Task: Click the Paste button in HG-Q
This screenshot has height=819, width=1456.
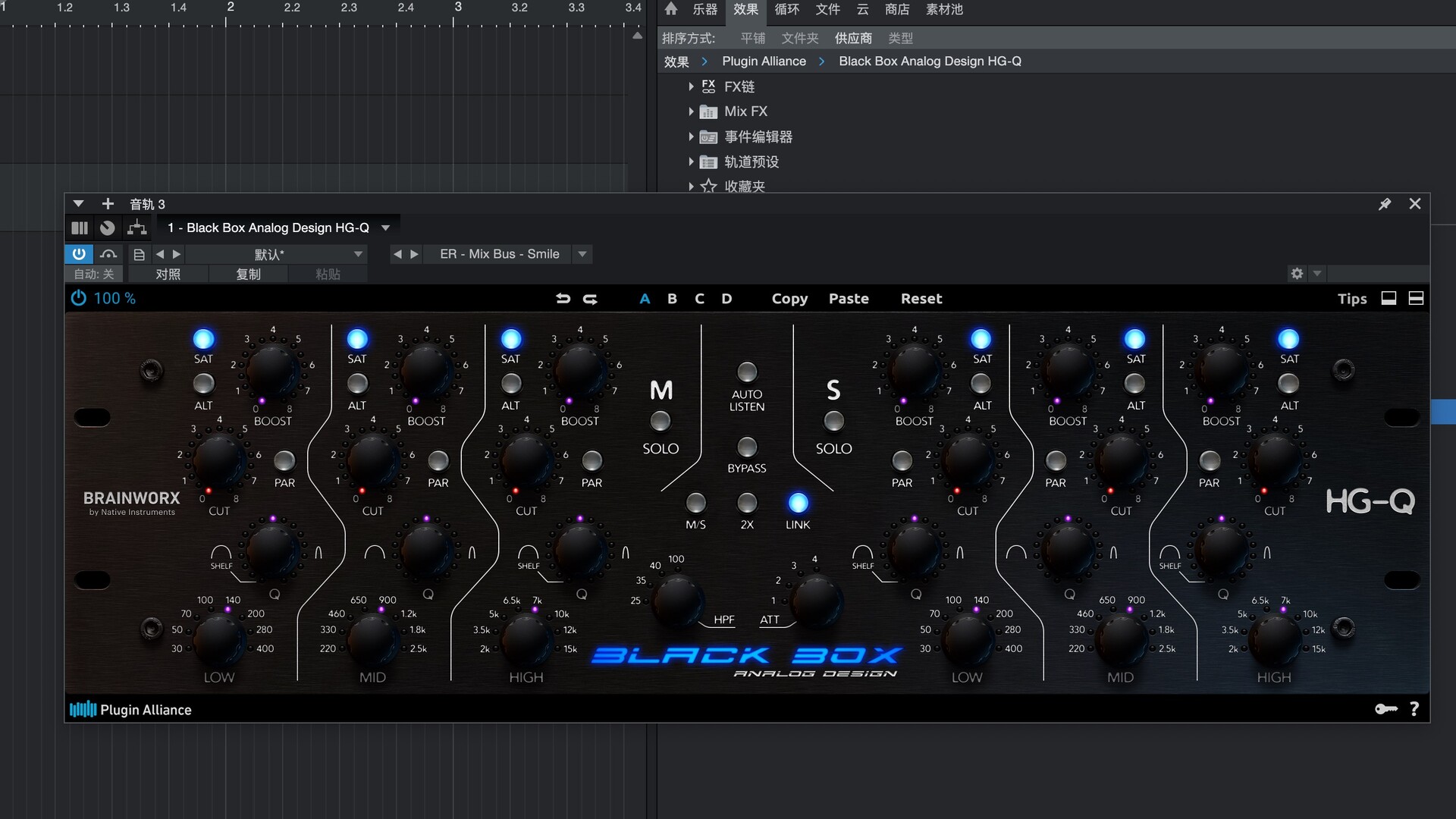Action: click(x=849, y=299)
